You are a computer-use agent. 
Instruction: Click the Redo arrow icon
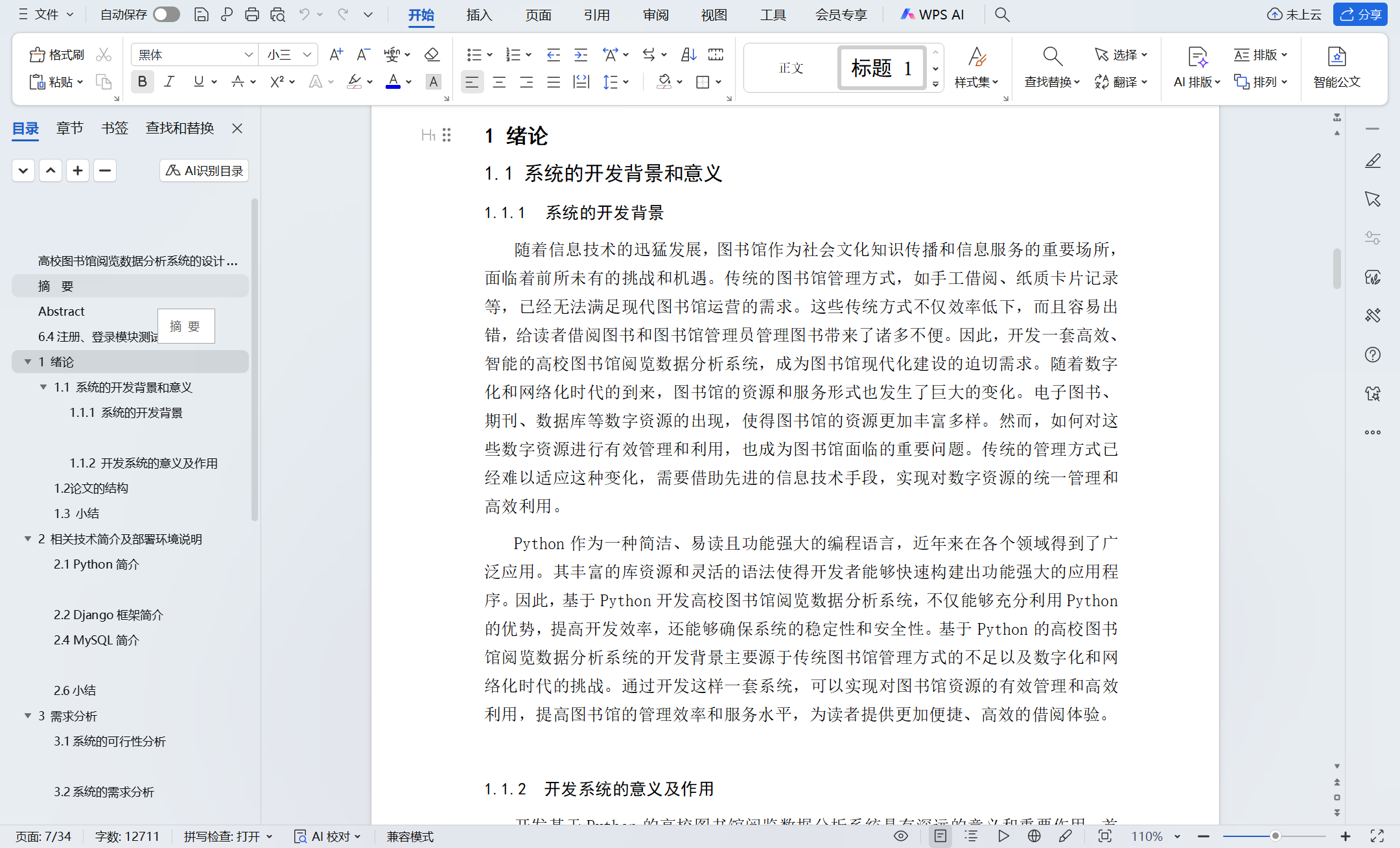tap(343, 14)
